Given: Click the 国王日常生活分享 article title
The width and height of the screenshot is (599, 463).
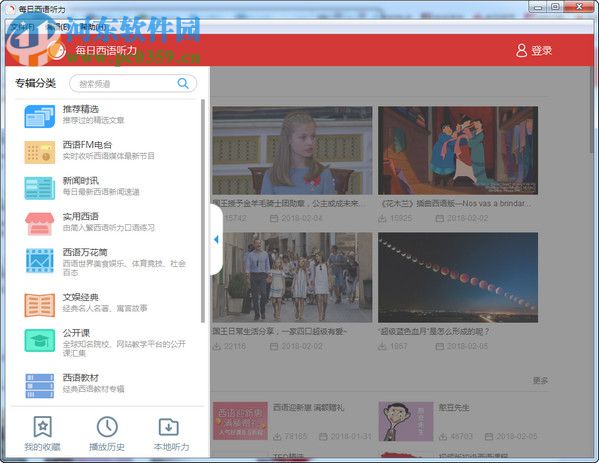Looking at the screenshot, I should point(280,331).
